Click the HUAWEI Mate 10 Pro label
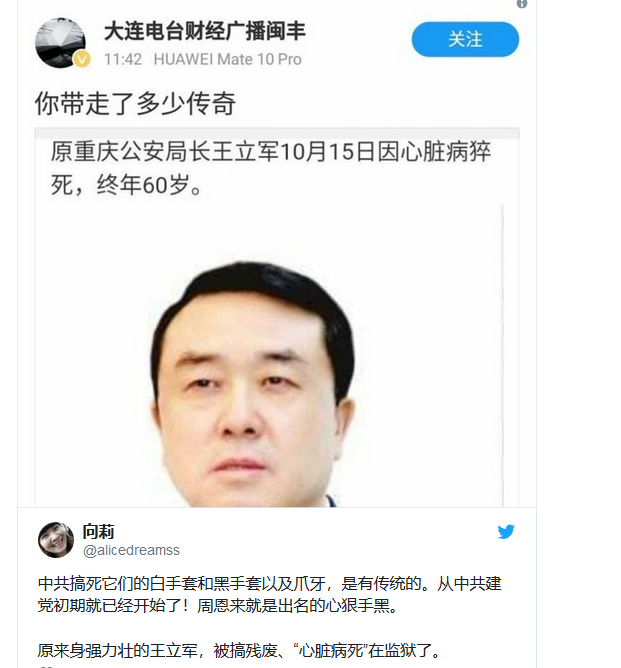621x668 pixels. [227, 59]
